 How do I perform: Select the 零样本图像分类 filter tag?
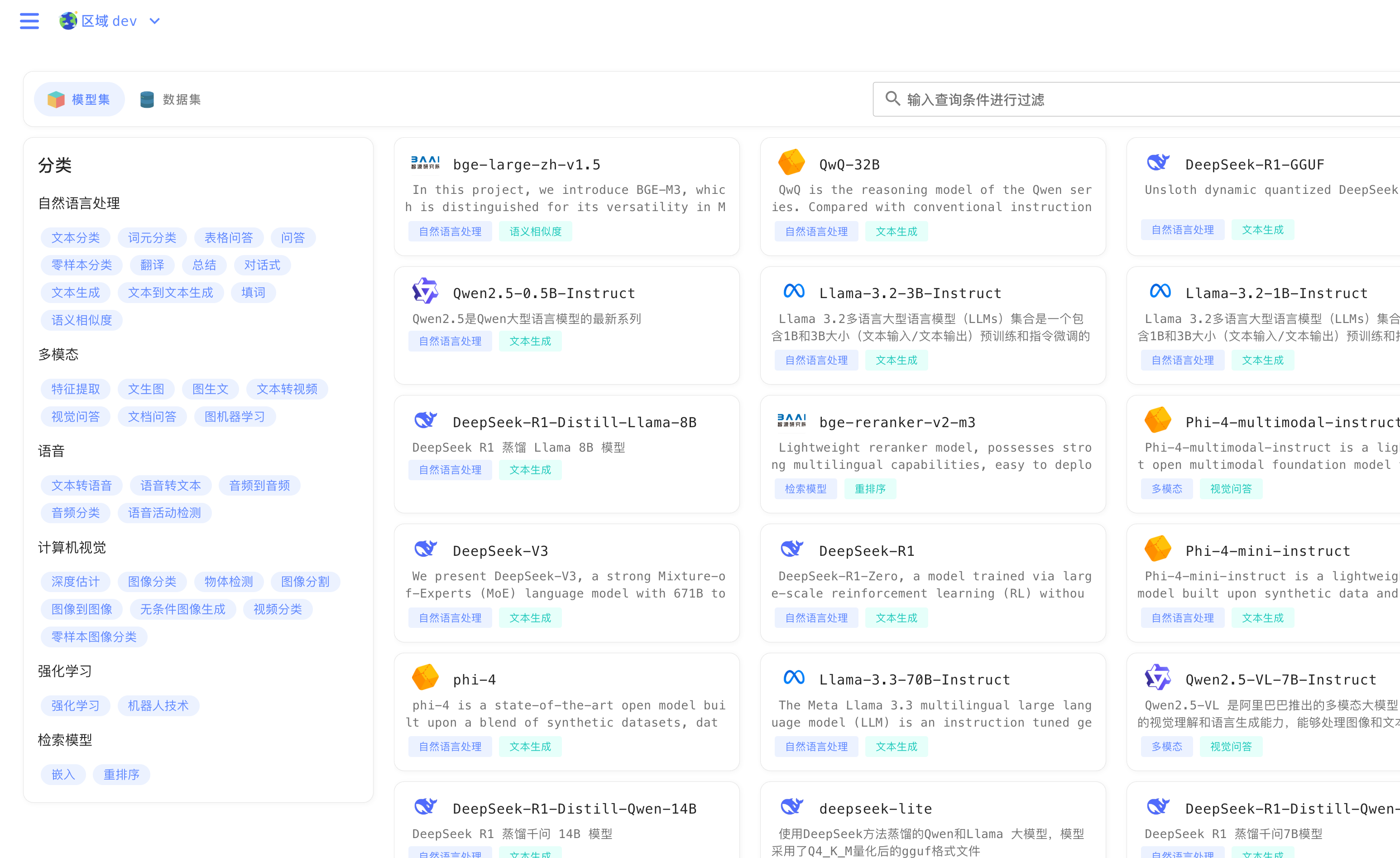pos(94,637)
